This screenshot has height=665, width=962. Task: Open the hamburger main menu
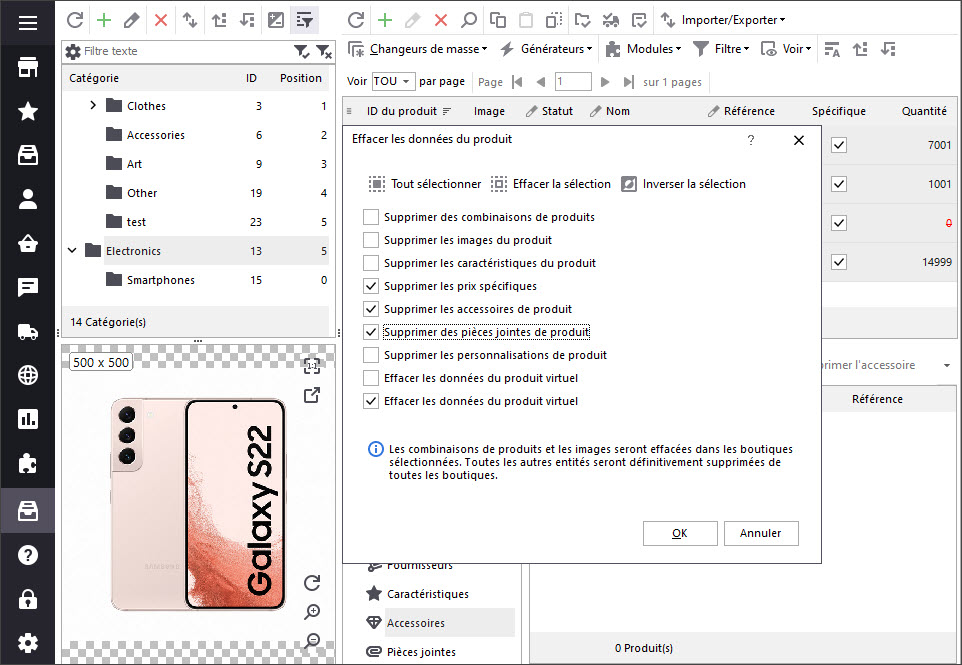28,23
